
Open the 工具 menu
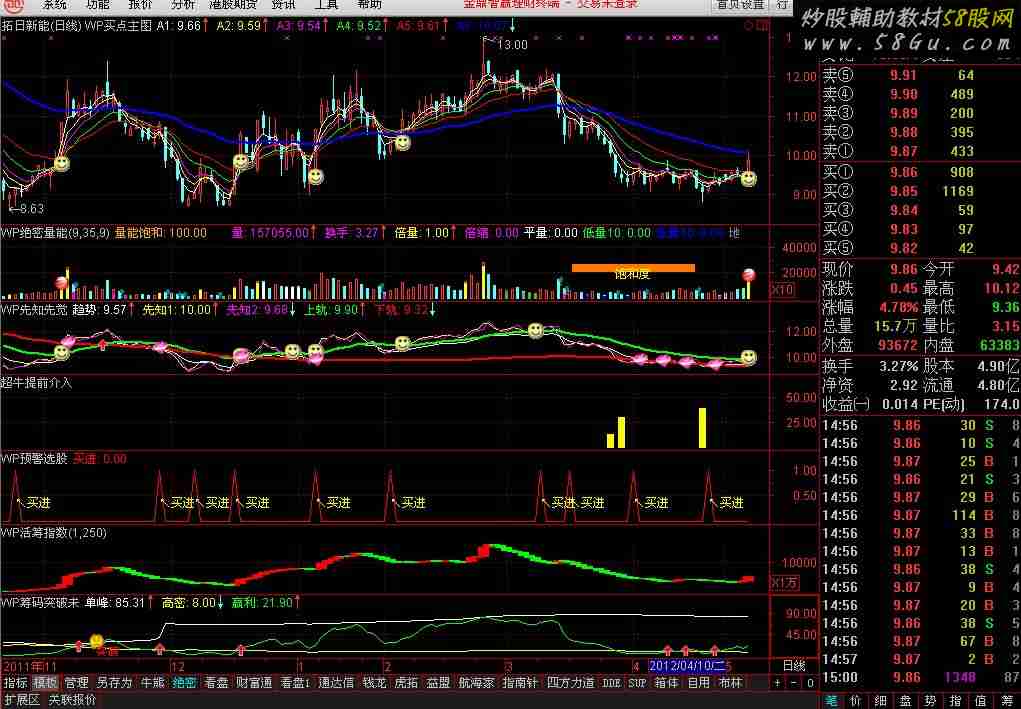click(326, 5)
